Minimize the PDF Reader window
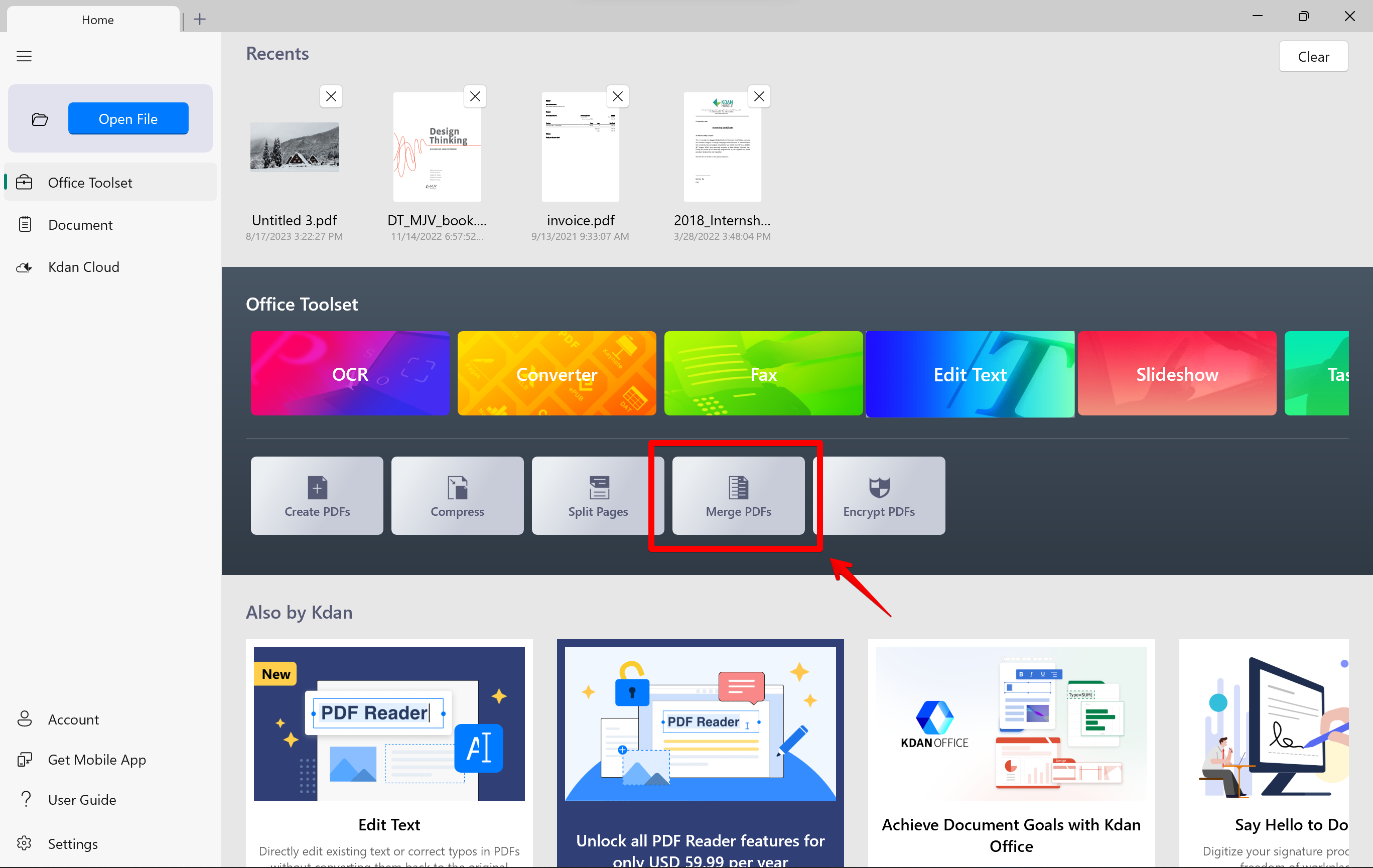 pyautogui.click(x=1257, y=16)
